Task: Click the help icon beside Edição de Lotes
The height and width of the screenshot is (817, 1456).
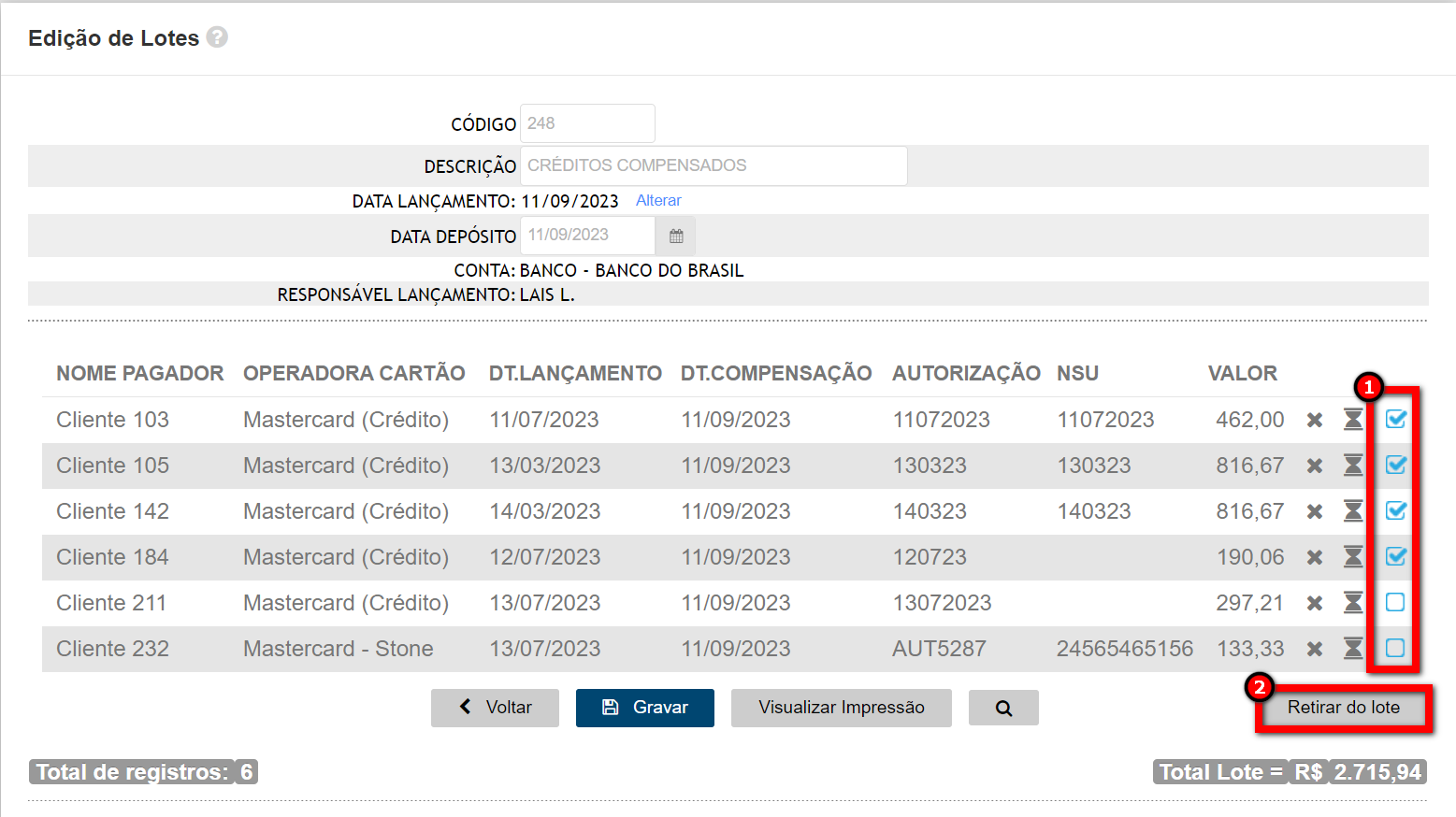Action: tap(217, 37)
